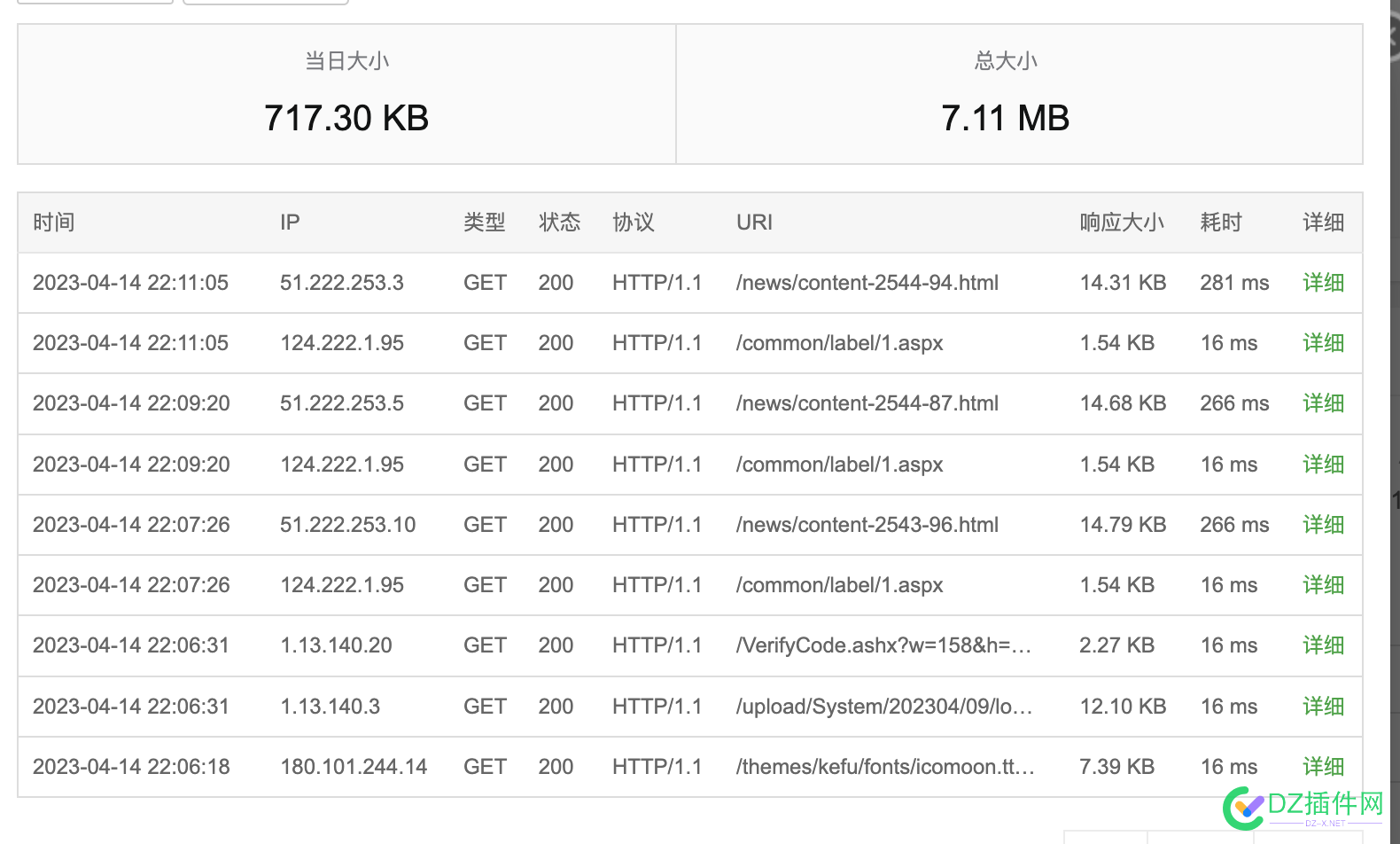
Task: Click the 当日大小 value 717.30 KB
Action: (x=346, y=118)
